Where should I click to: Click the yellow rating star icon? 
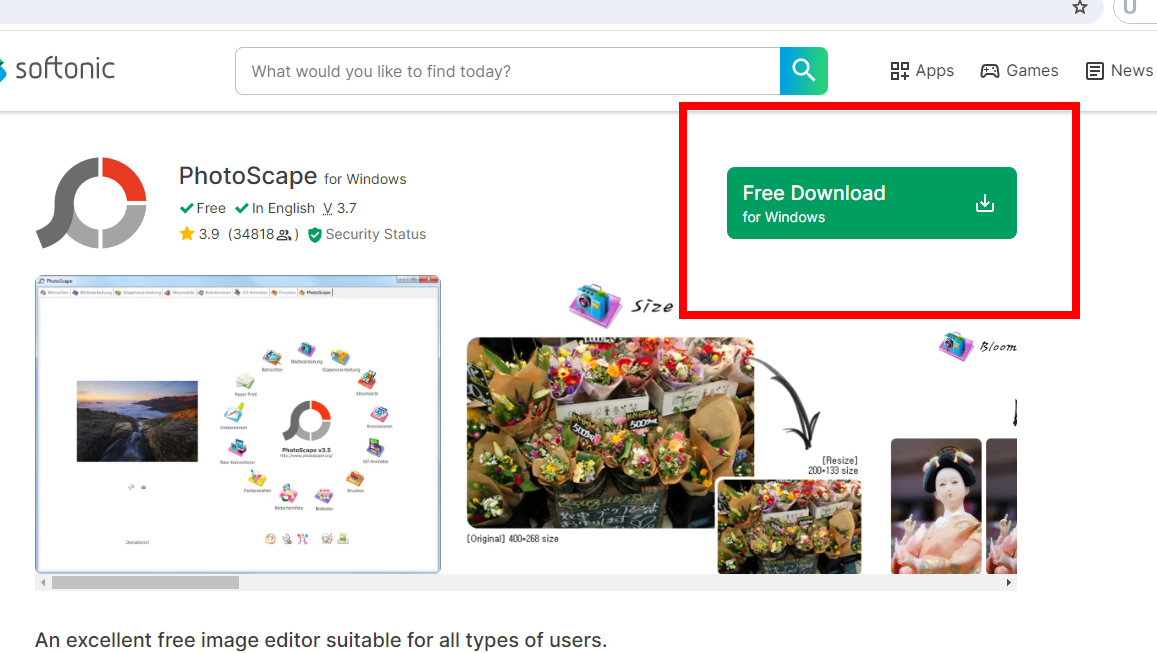187,234
